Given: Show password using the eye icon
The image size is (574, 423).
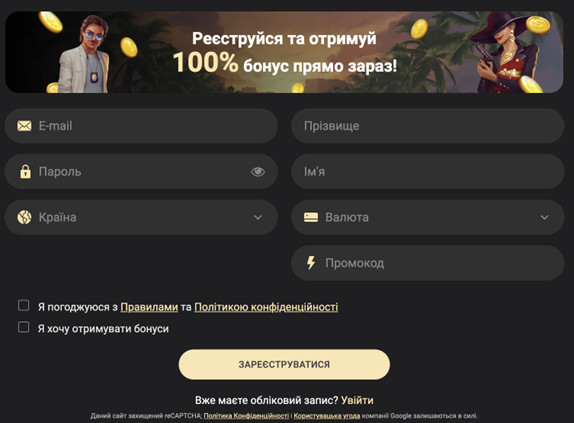Looking at the screenshot, I should tap(258, 172).
